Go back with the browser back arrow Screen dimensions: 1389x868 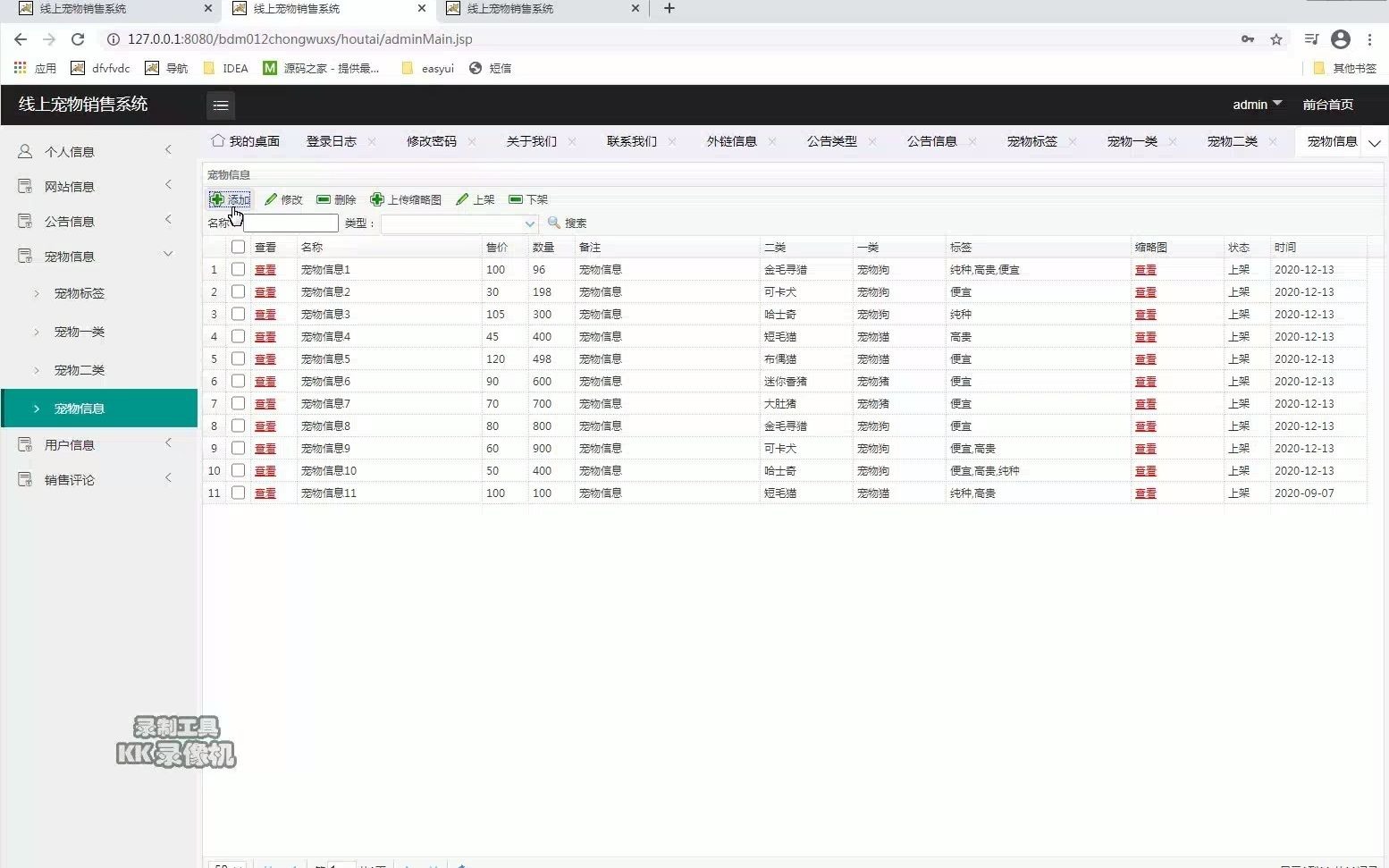[x=21, y=39]
